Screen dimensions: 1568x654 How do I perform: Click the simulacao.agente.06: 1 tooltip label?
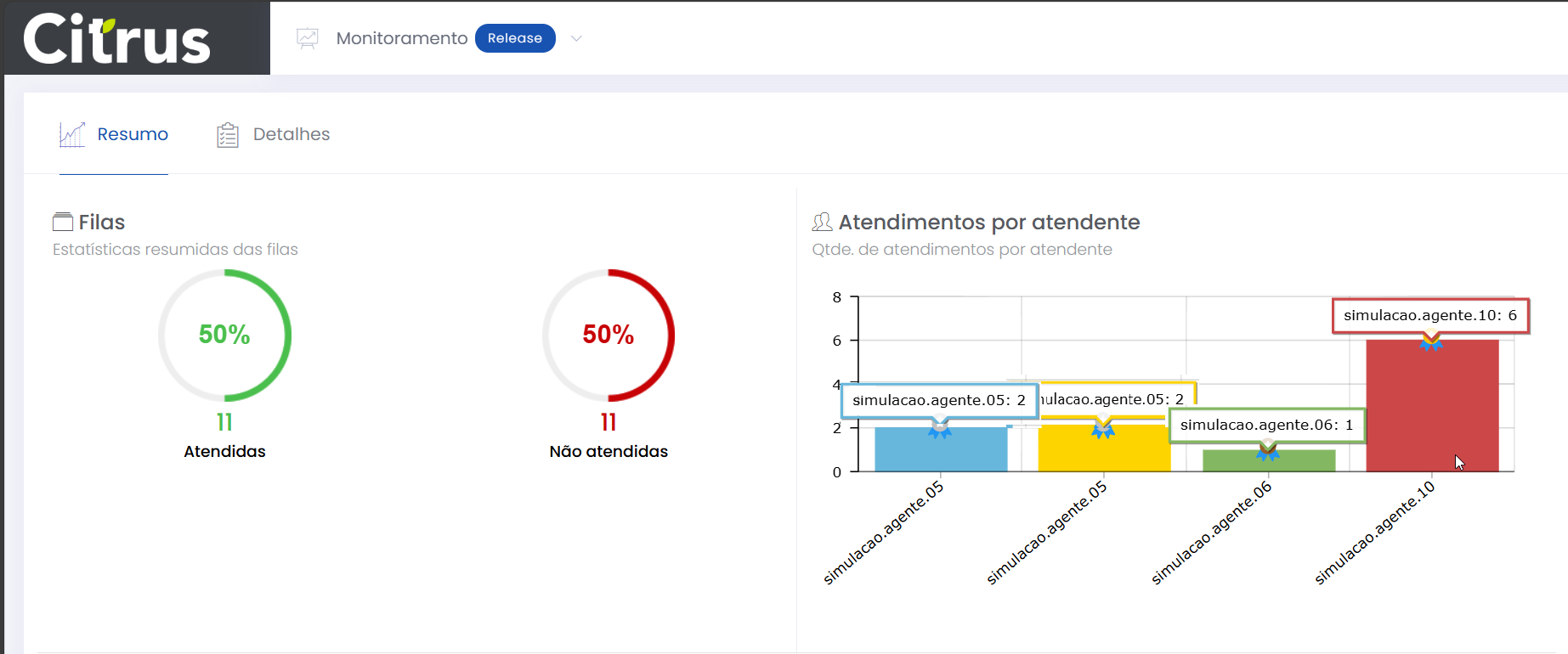click(1266, 425)
